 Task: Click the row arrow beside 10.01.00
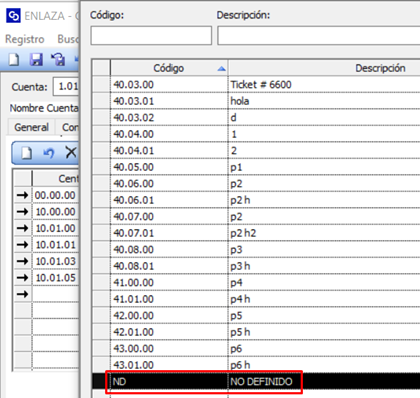click(22, 228)
